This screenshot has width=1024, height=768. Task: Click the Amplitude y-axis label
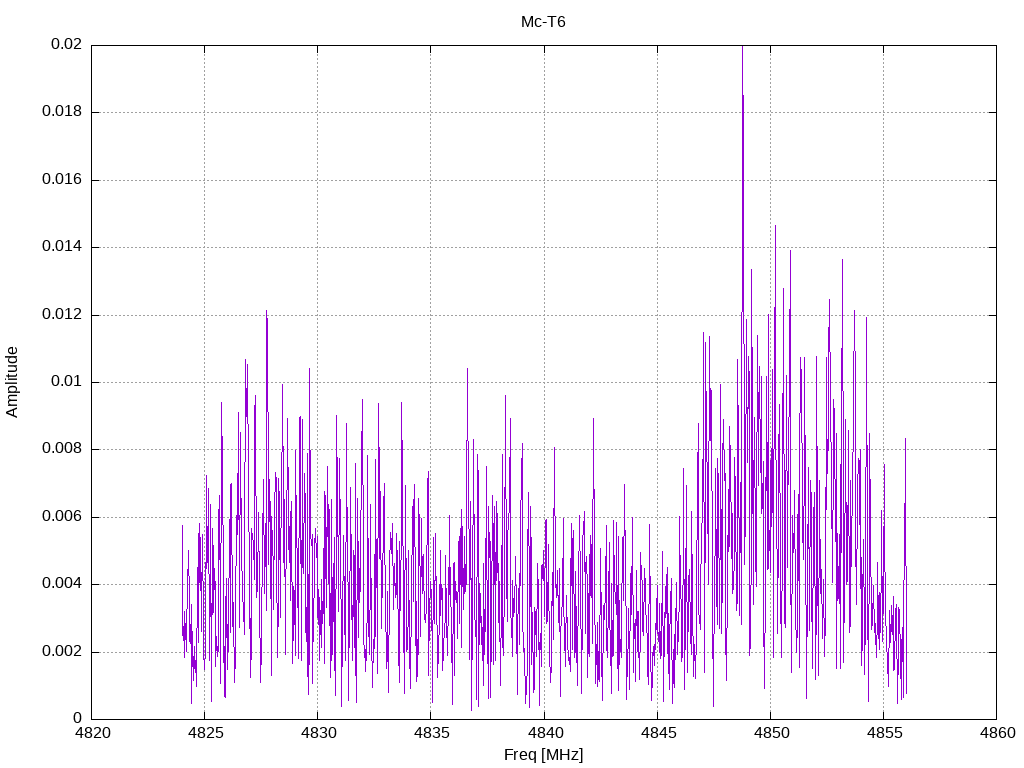click(12, 382)
